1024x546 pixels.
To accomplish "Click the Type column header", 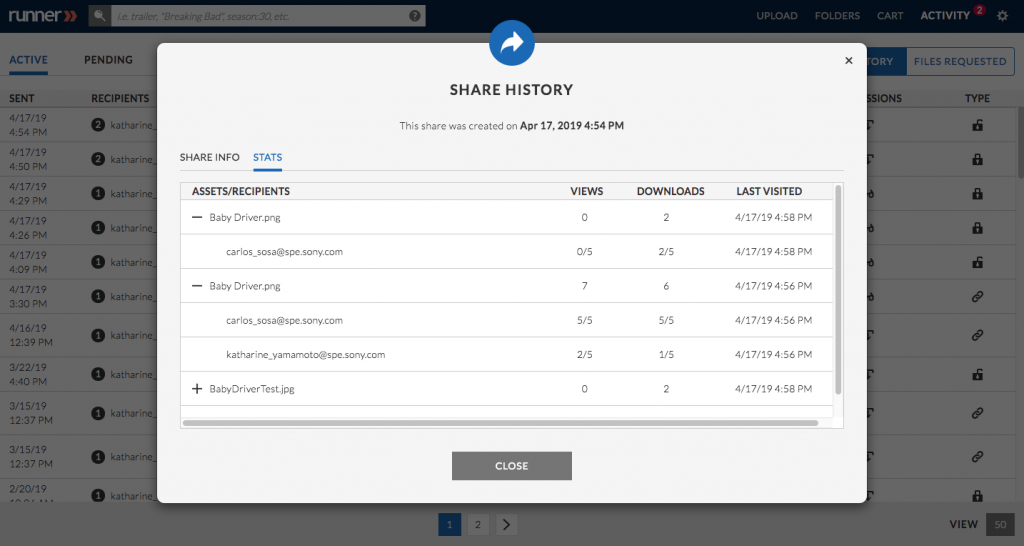I will [x=977, y=98].
